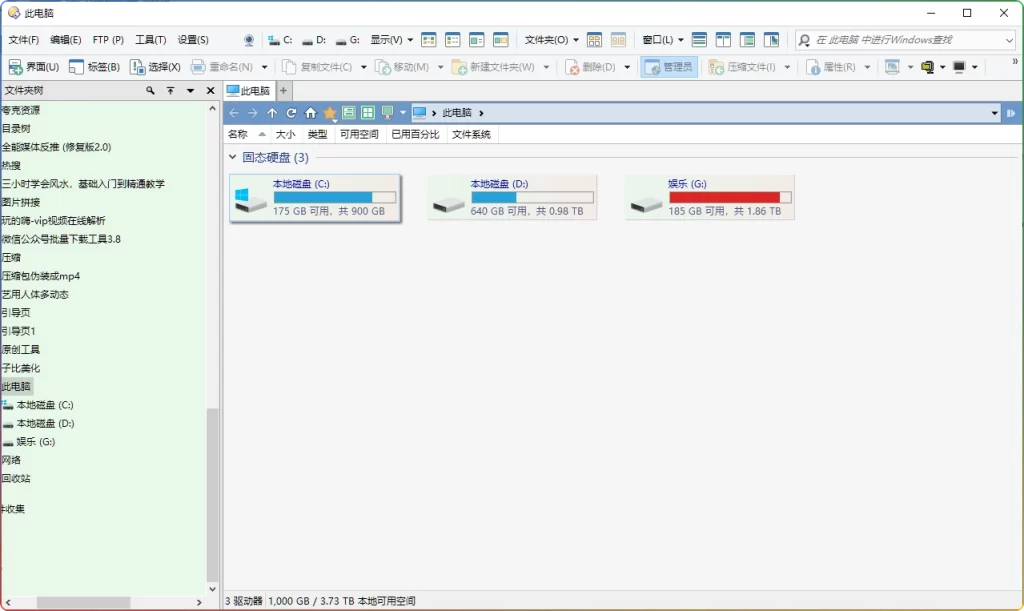1024x611 pixels.
Task: Collapse the 固态硬盘 (3) drive group
Action: point(234,158)
